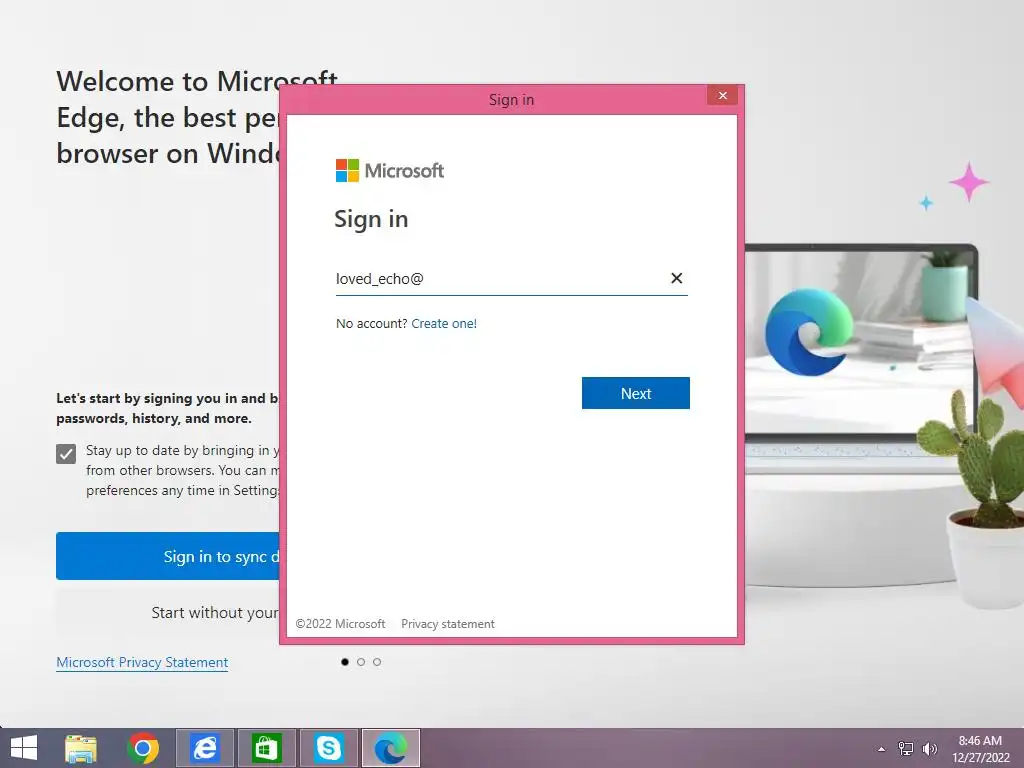The height and width of the screenshot is (768, 1024).
Task: Click the Next button
Action: coord(635,393)
